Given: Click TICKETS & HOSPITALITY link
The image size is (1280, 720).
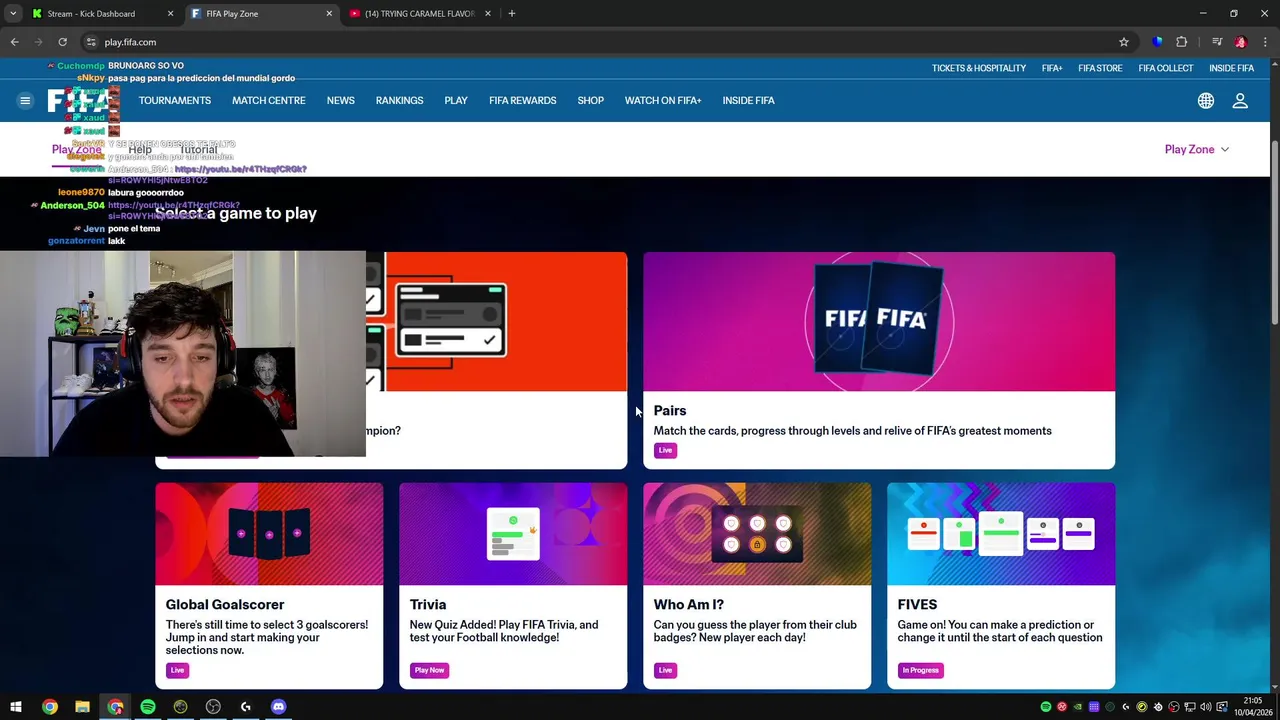Looking at the screenshot, I should point(979,68).
